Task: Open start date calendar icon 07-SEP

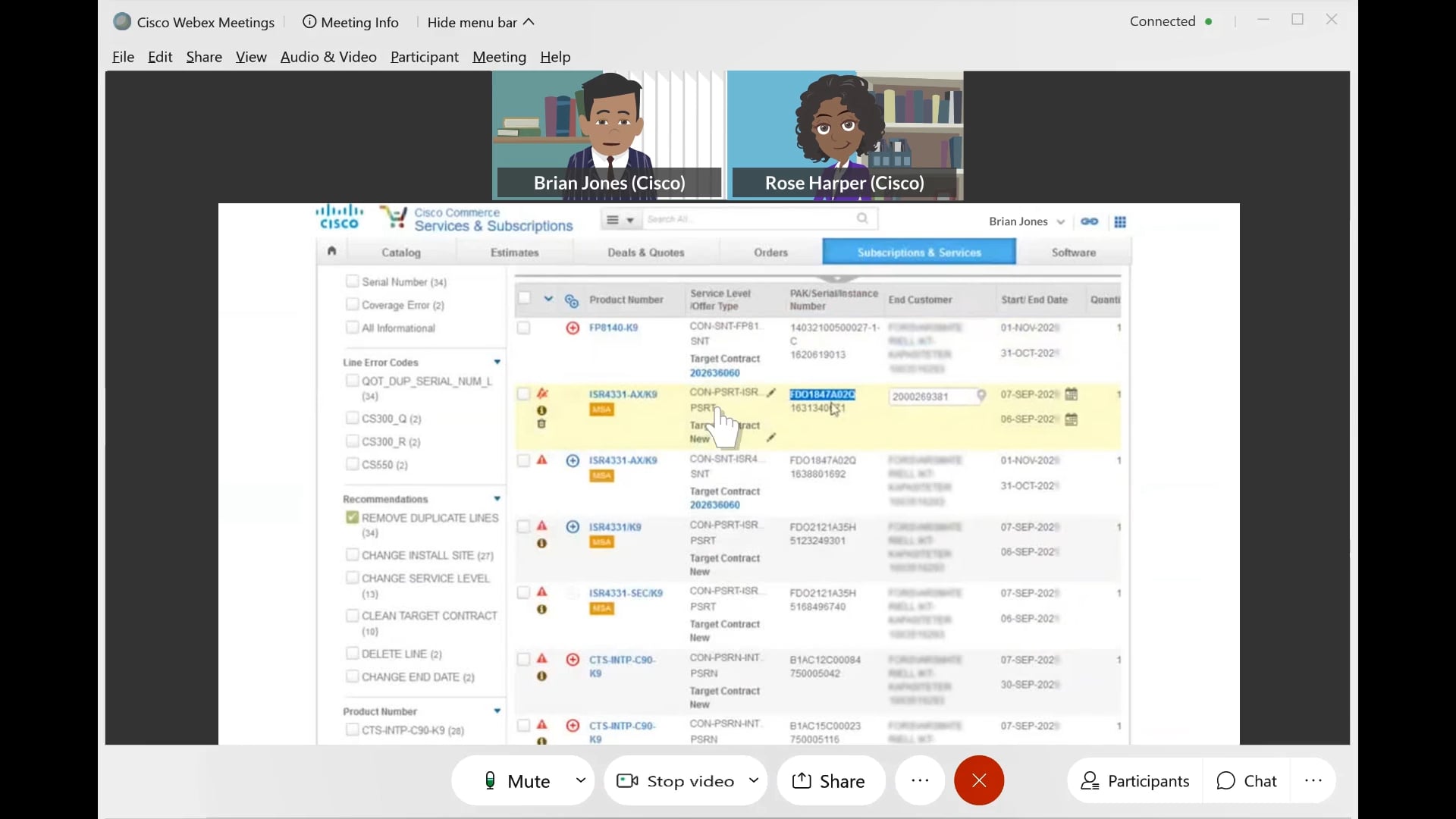Action: pos(1072,394)
